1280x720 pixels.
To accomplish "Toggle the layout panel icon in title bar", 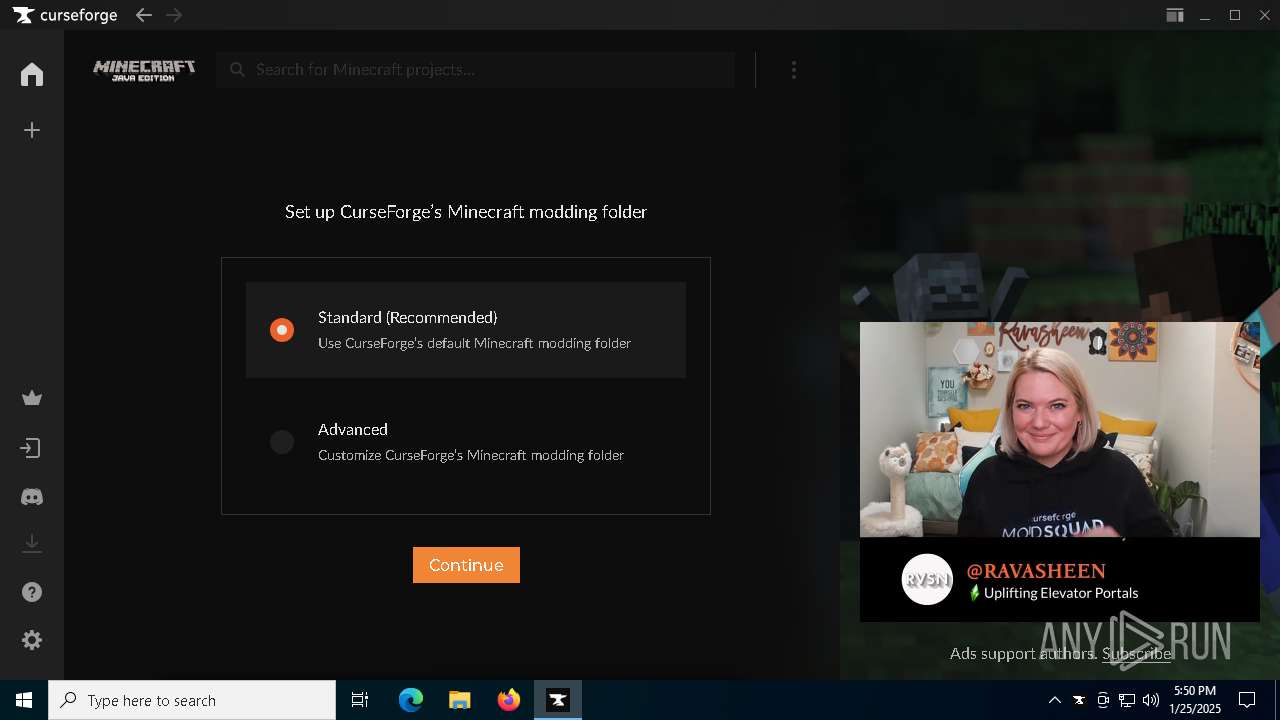I will tap(1175, 15).
